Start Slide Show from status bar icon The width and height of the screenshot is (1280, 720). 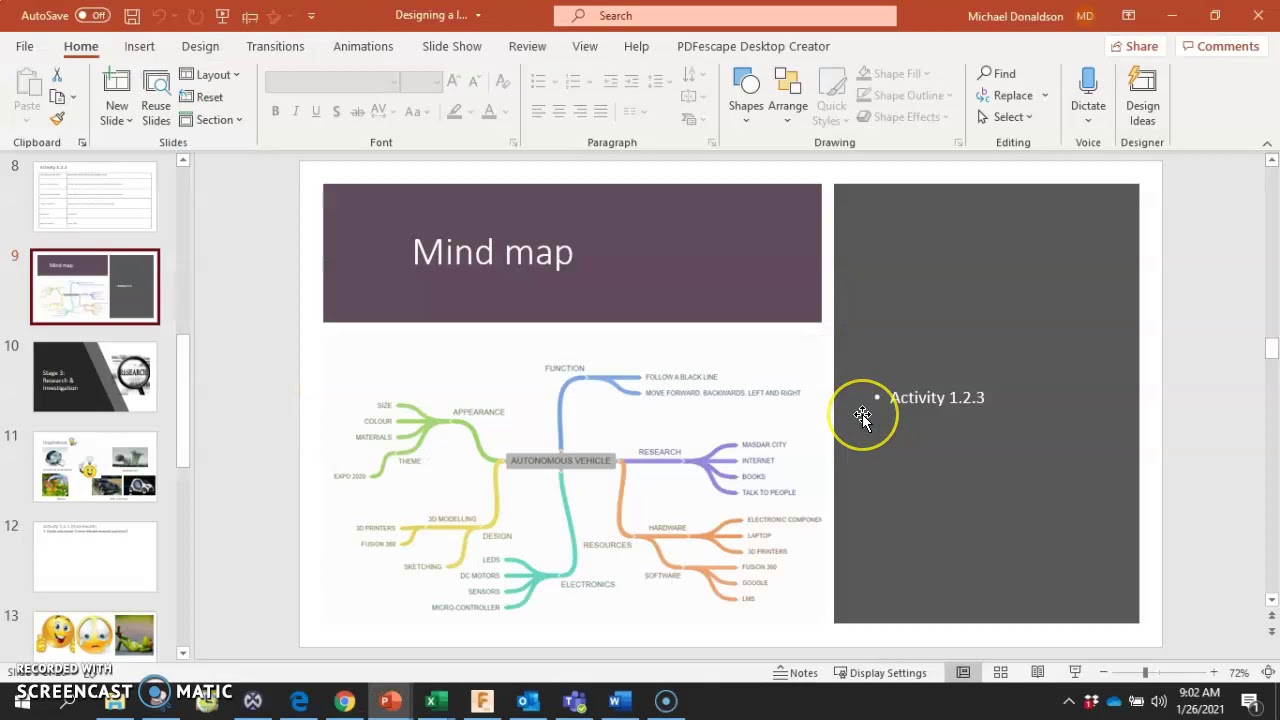pos(1075,673)
